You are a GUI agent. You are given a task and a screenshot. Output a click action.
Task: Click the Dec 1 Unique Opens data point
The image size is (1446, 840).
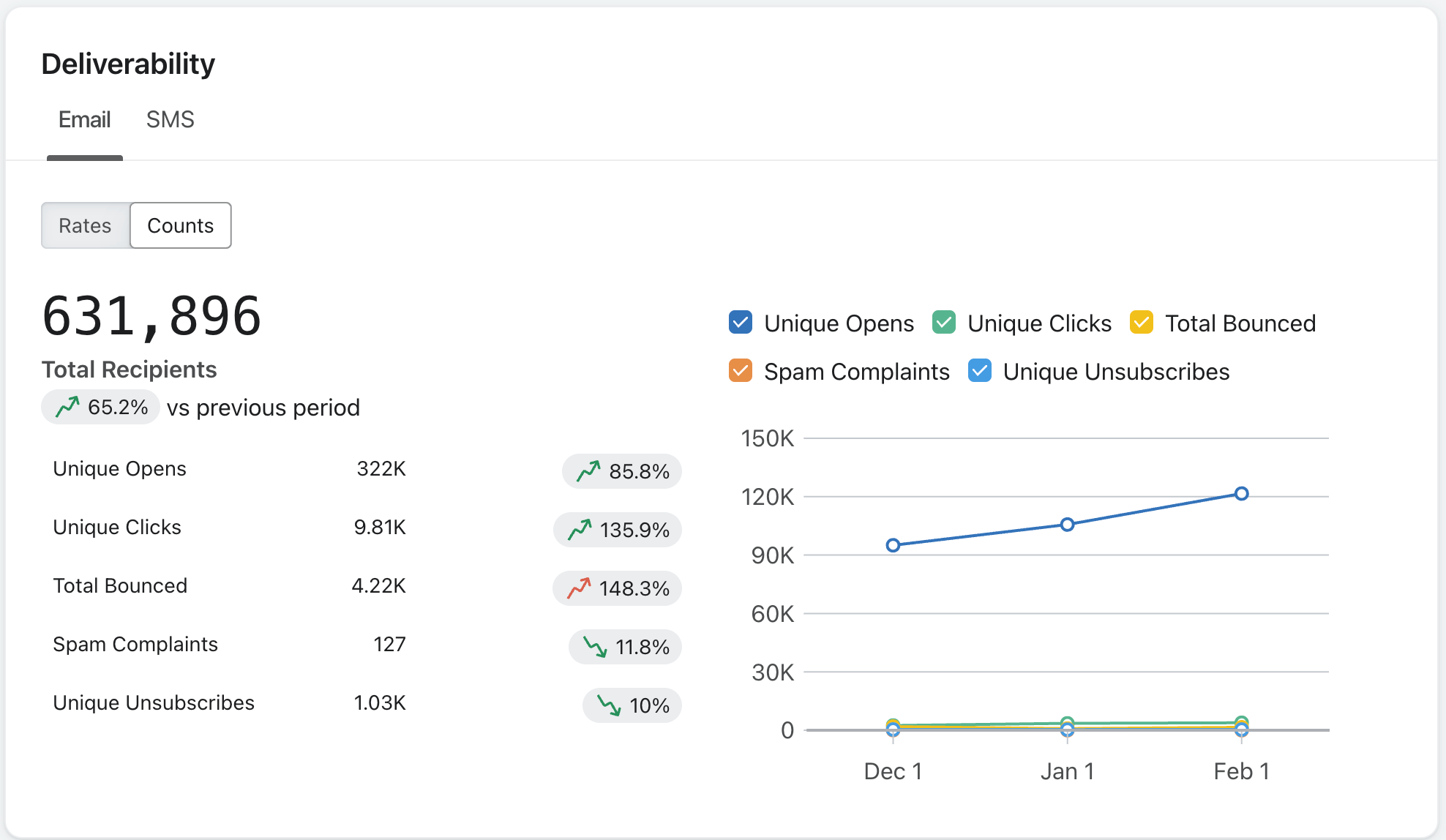(x=893, y=545)
